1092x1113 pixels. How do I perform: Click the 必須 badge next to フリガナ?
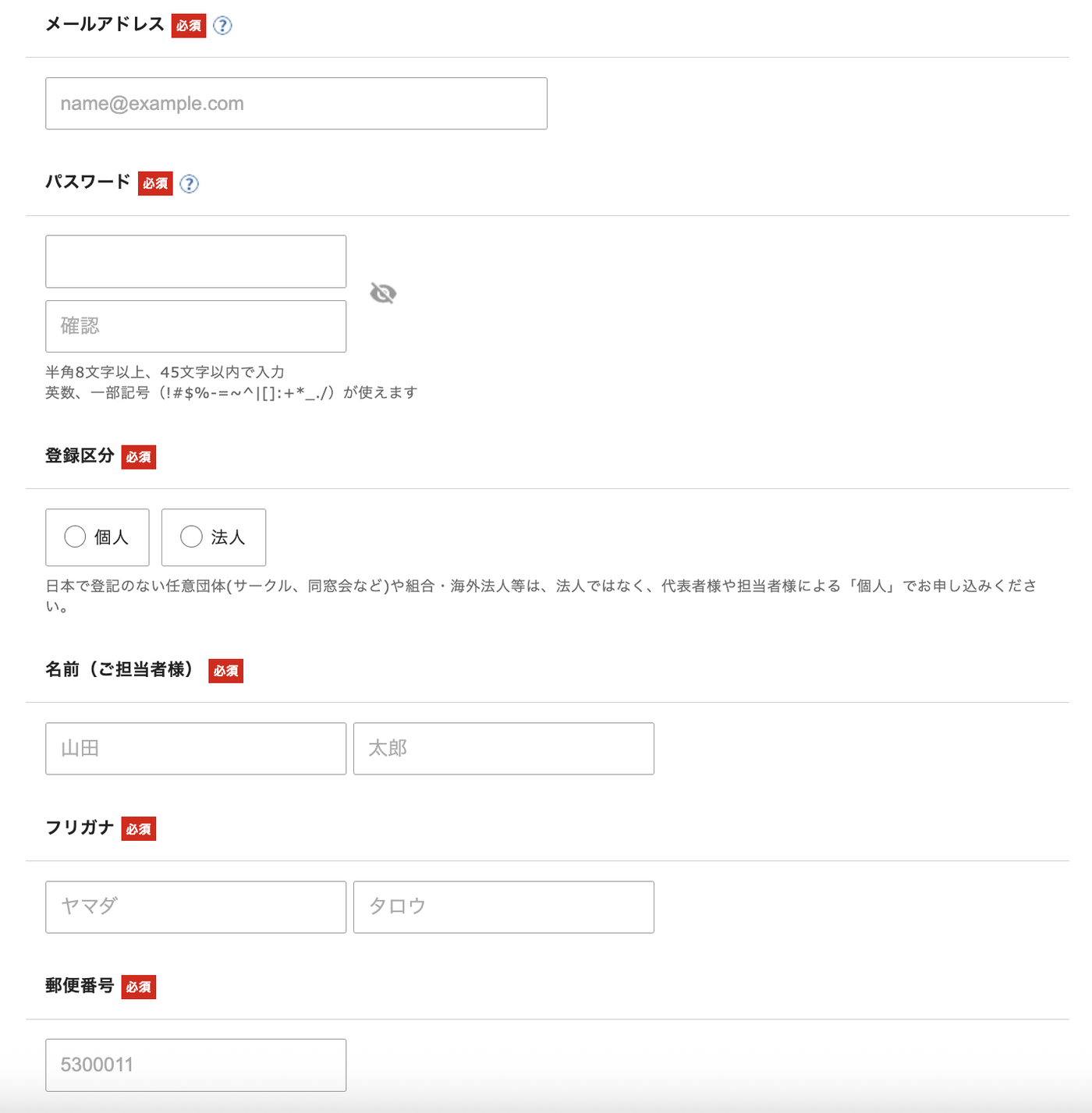[139, 829]
